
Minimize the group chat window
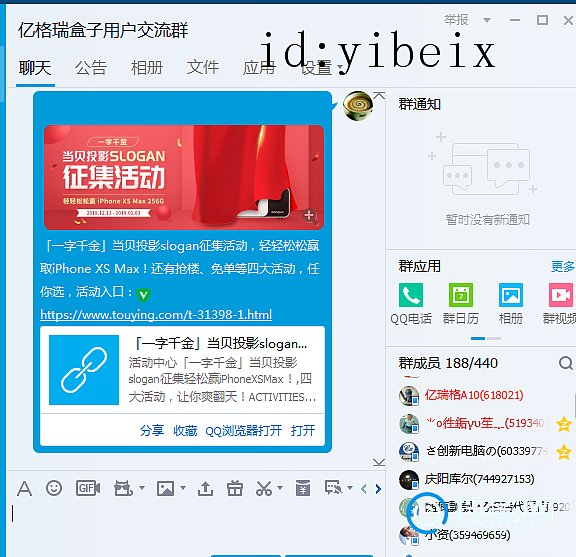point(515,20)
